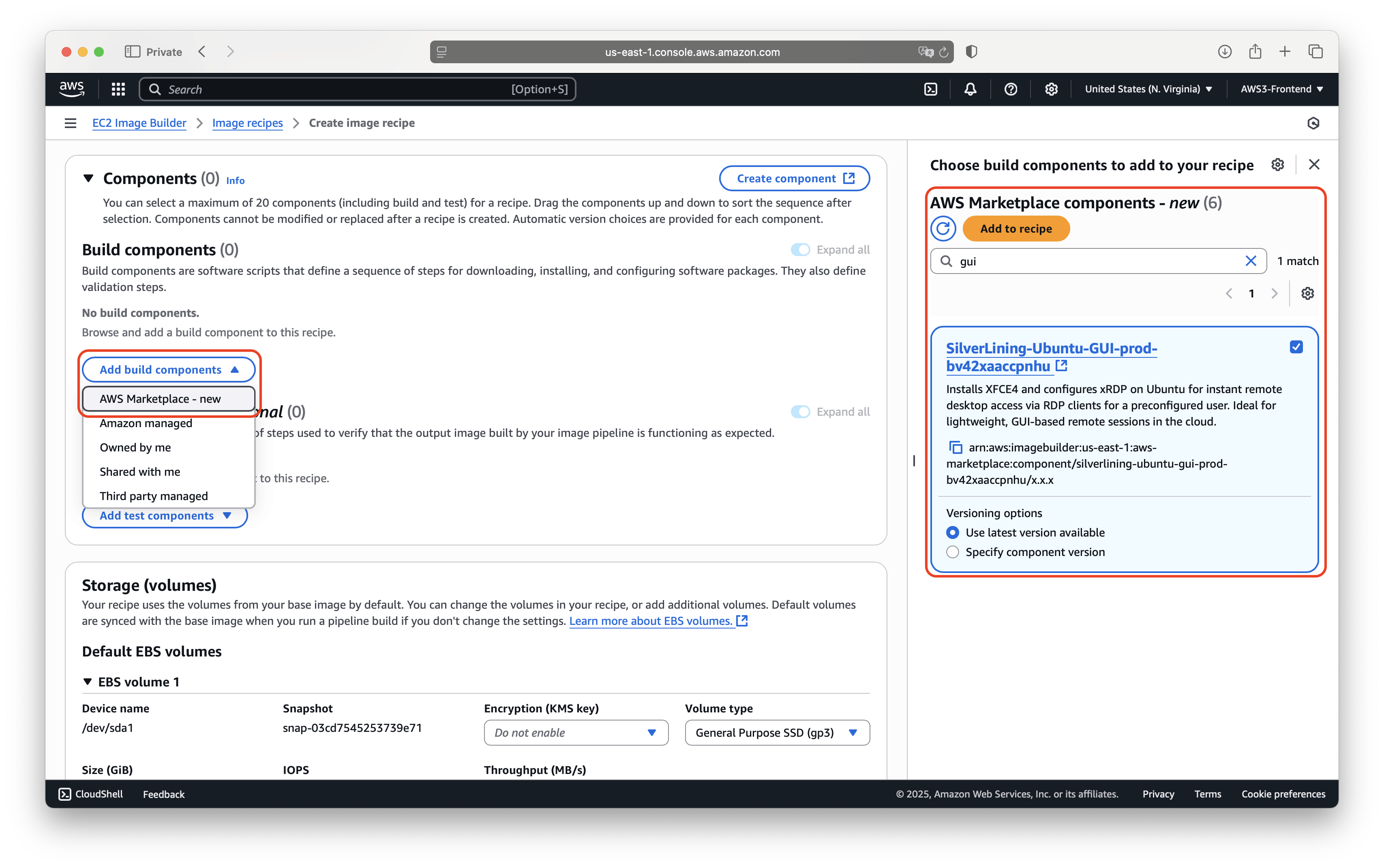The width and height of the screenshot is (1384, 868).
Task: Open a new Safari tab
Action: (x=1285, y=52)
